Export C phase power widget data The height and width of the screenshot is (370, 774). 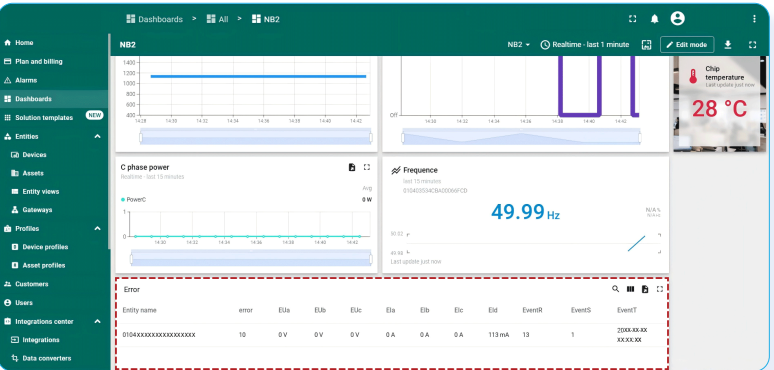352,167
